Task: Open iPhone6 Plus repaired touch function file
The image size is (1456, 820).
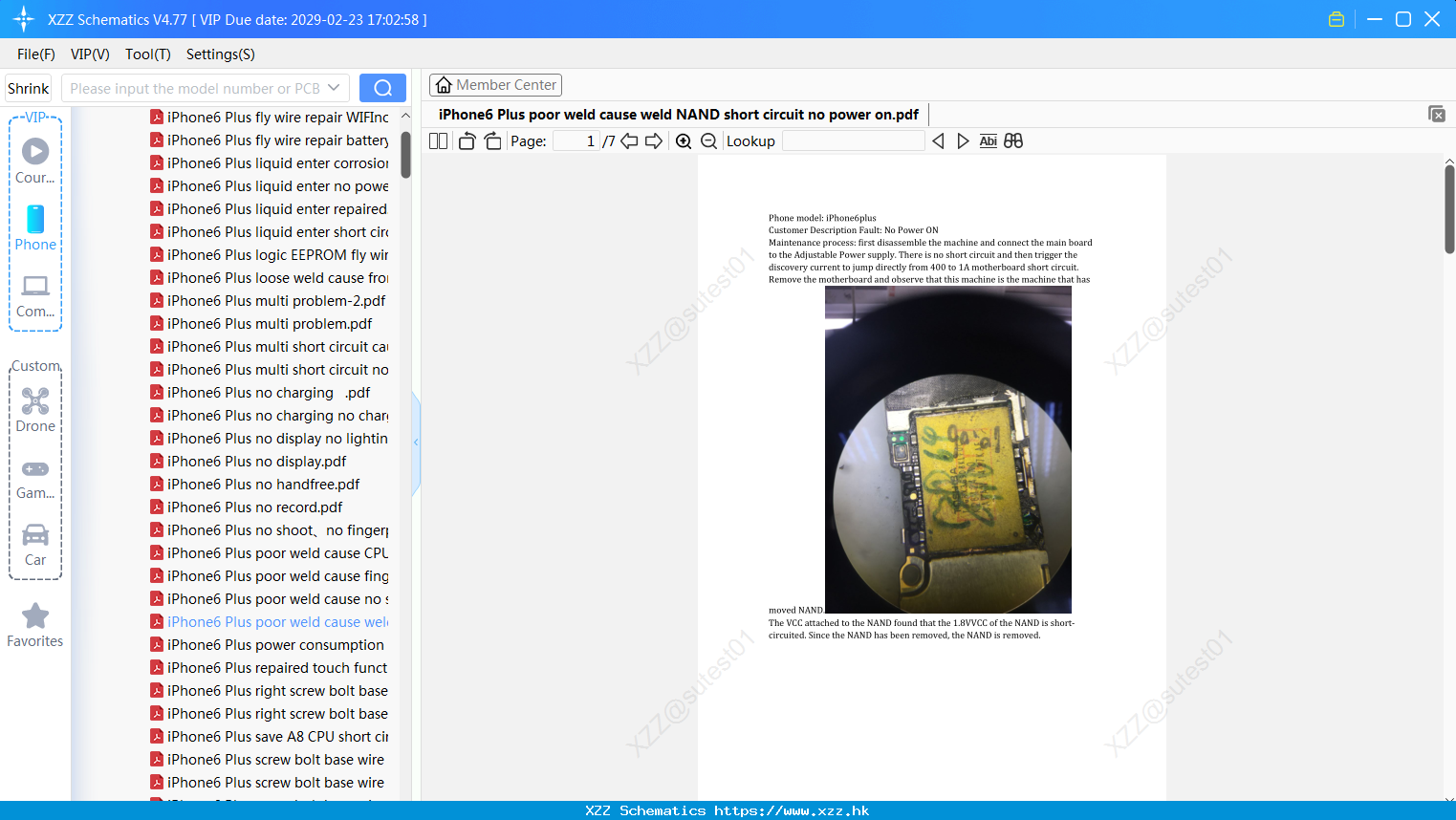Action: 270,668
